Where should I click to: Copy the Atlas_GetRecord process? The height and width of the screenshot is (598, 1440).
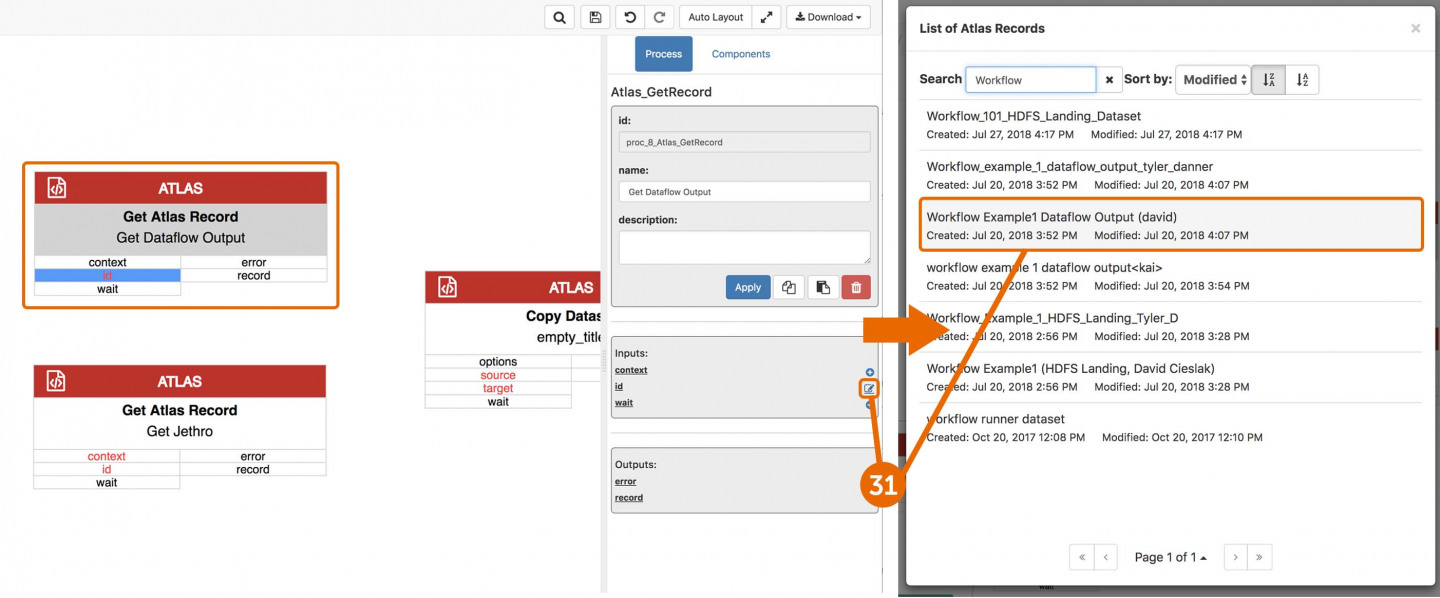pyautogui.click(x=789, y=287)
